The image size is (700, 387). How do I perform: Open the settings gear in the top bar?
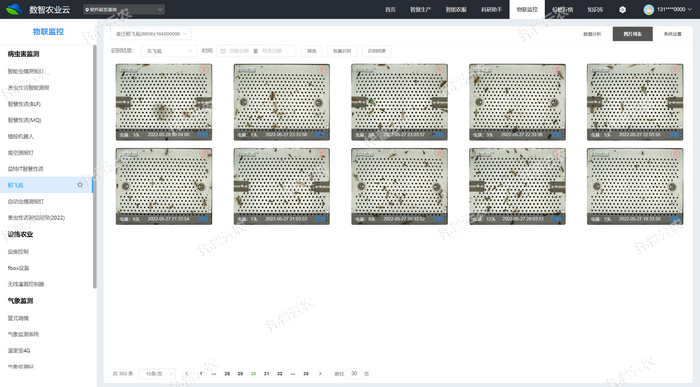click(x=622, y=9)
